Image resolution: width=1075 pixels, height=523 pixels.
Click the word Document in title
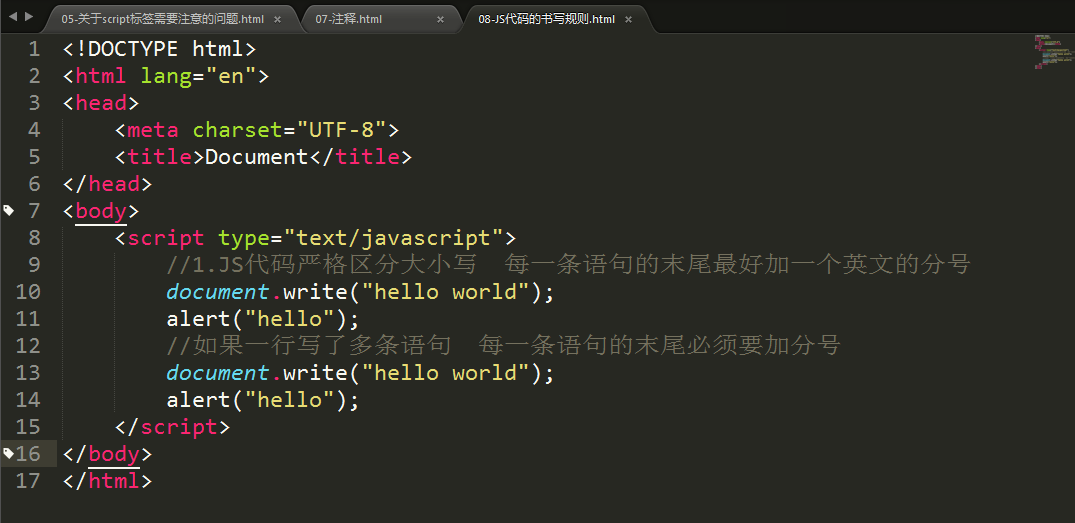click(256, 157)
